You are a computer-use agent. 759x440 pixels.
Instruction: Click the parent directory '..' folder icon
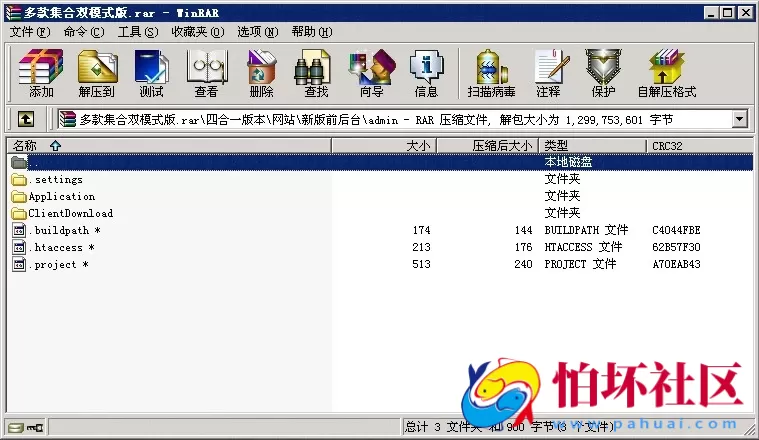click(19, 162)
